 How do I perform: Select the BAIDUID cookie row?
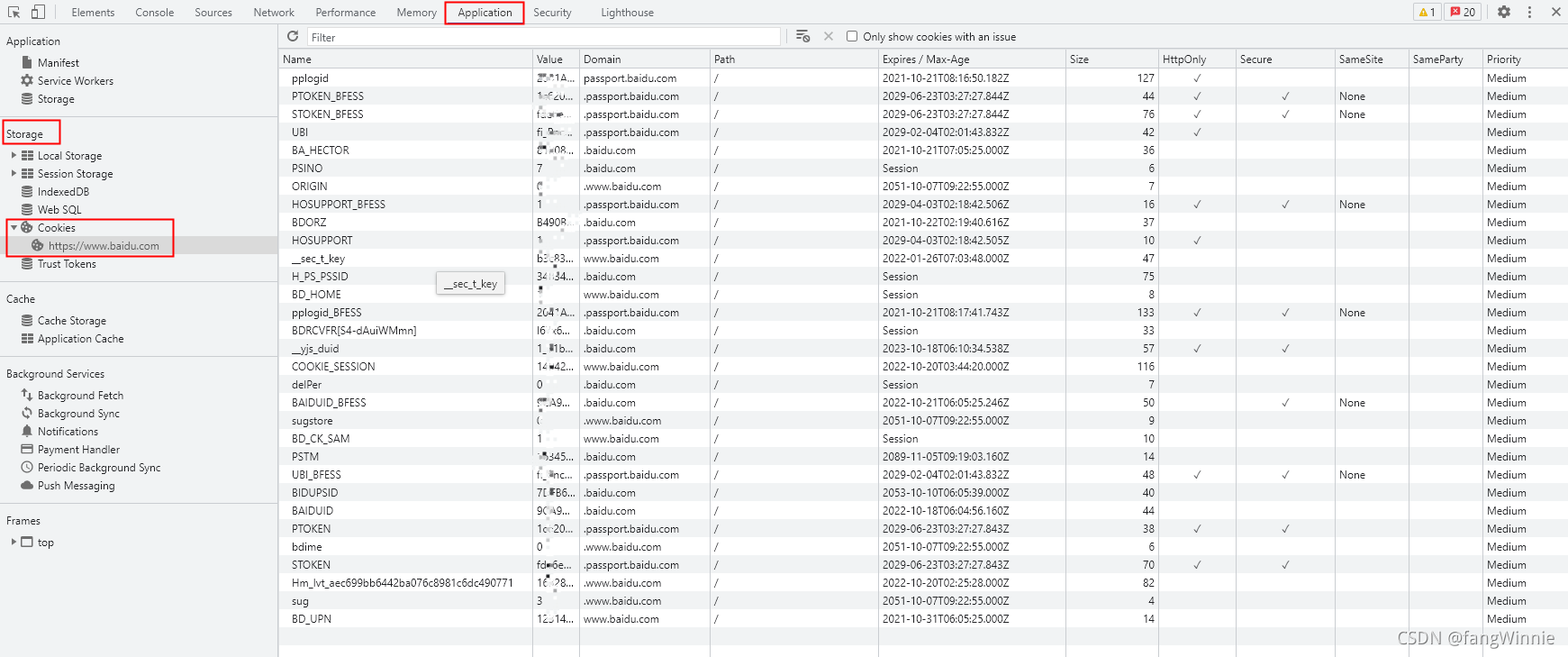923,511
